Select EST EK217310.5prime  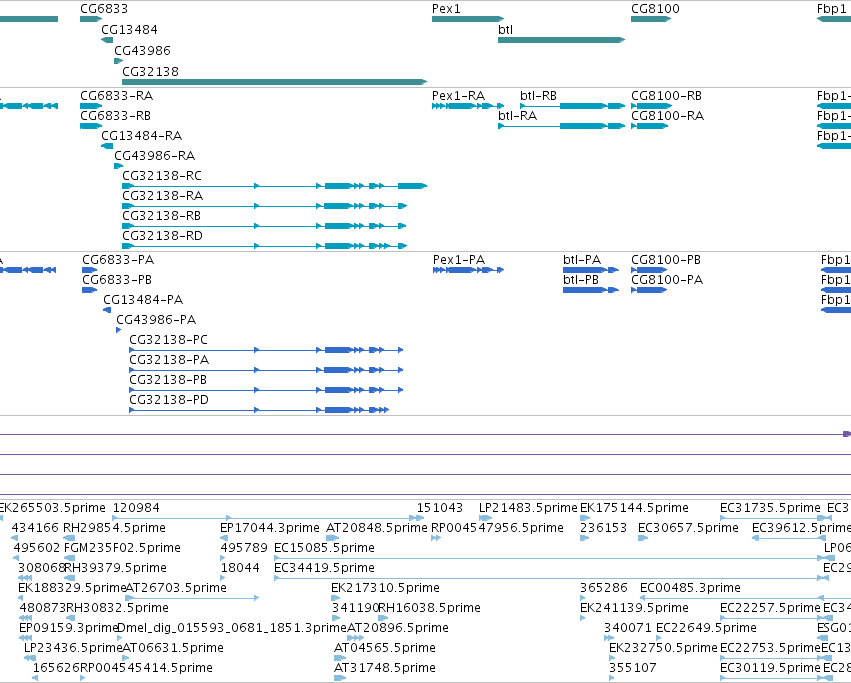point(385,589)
